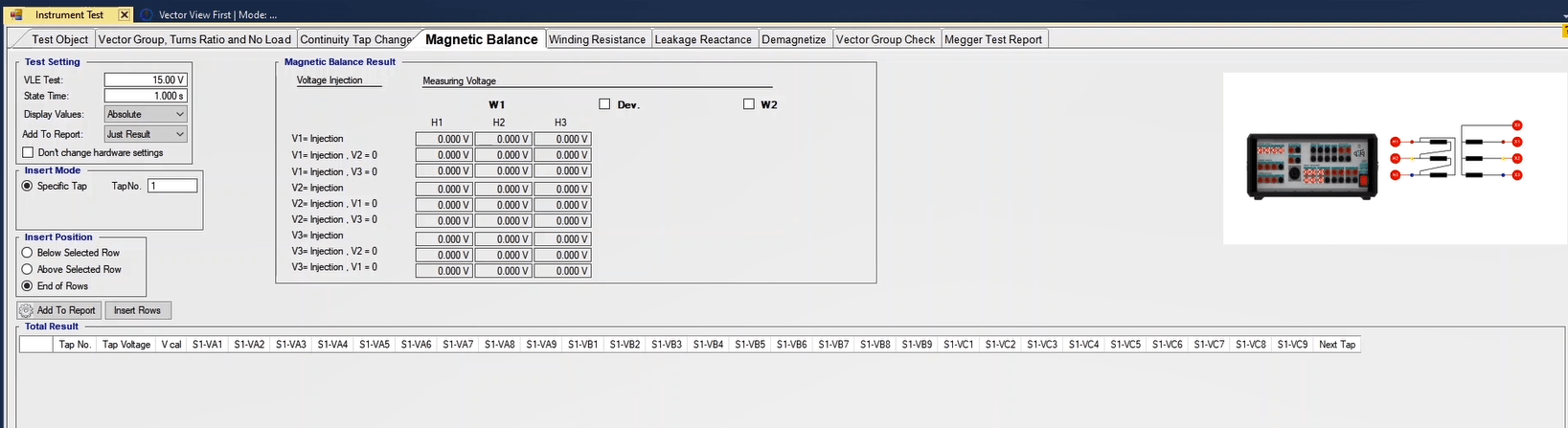Enable the W2 checkbox
Viewport: 1568px width, 428px height.
749,104
